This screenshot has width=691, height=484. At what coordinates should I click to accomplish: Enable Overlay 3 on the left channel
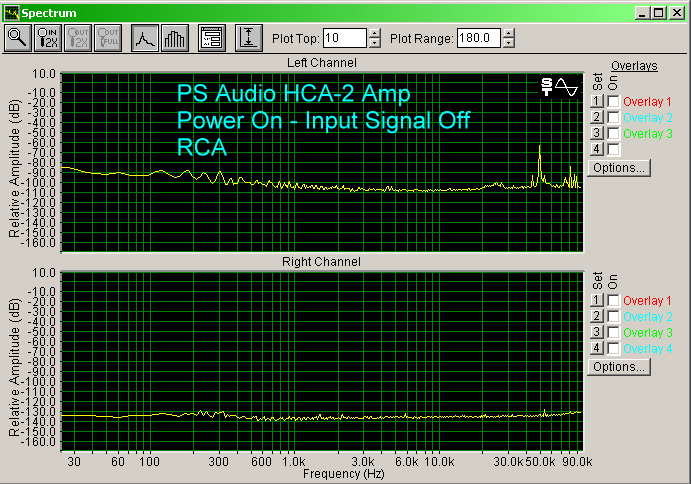pos(612,133)
